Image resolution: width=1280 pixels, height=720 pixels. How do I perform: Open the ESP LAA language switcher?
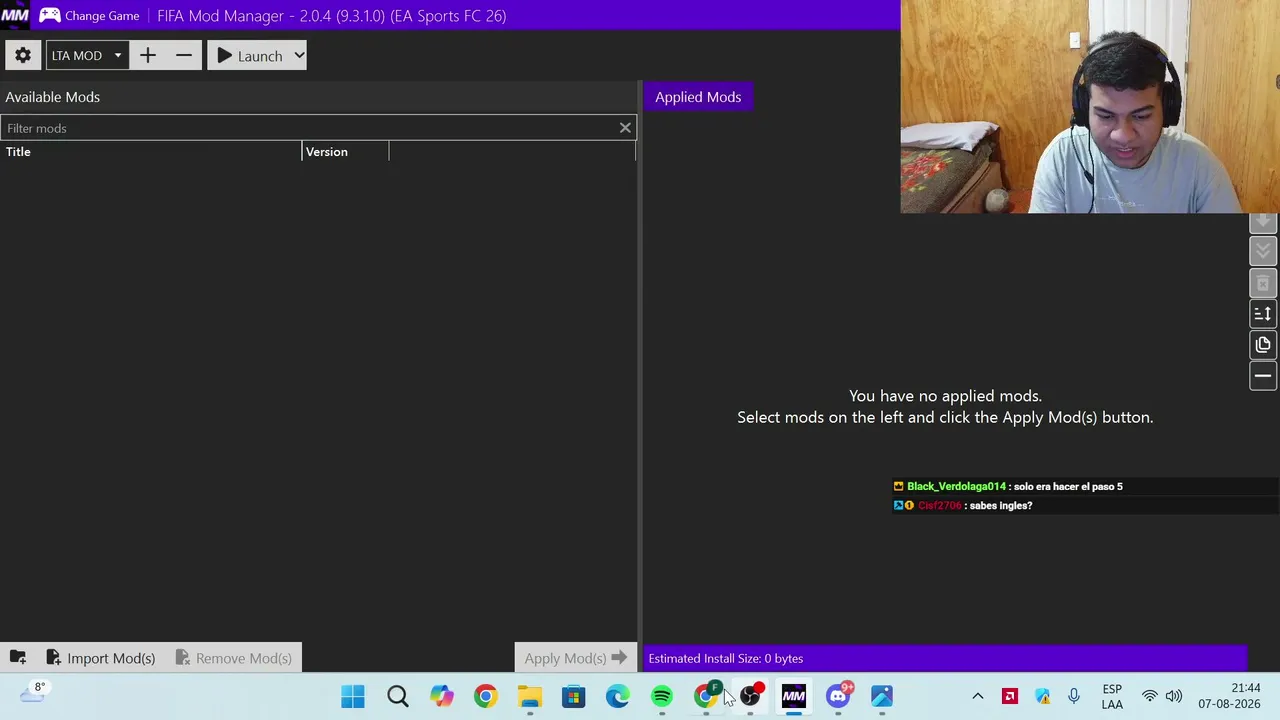pyautogui.click(x=1112, y=696)
